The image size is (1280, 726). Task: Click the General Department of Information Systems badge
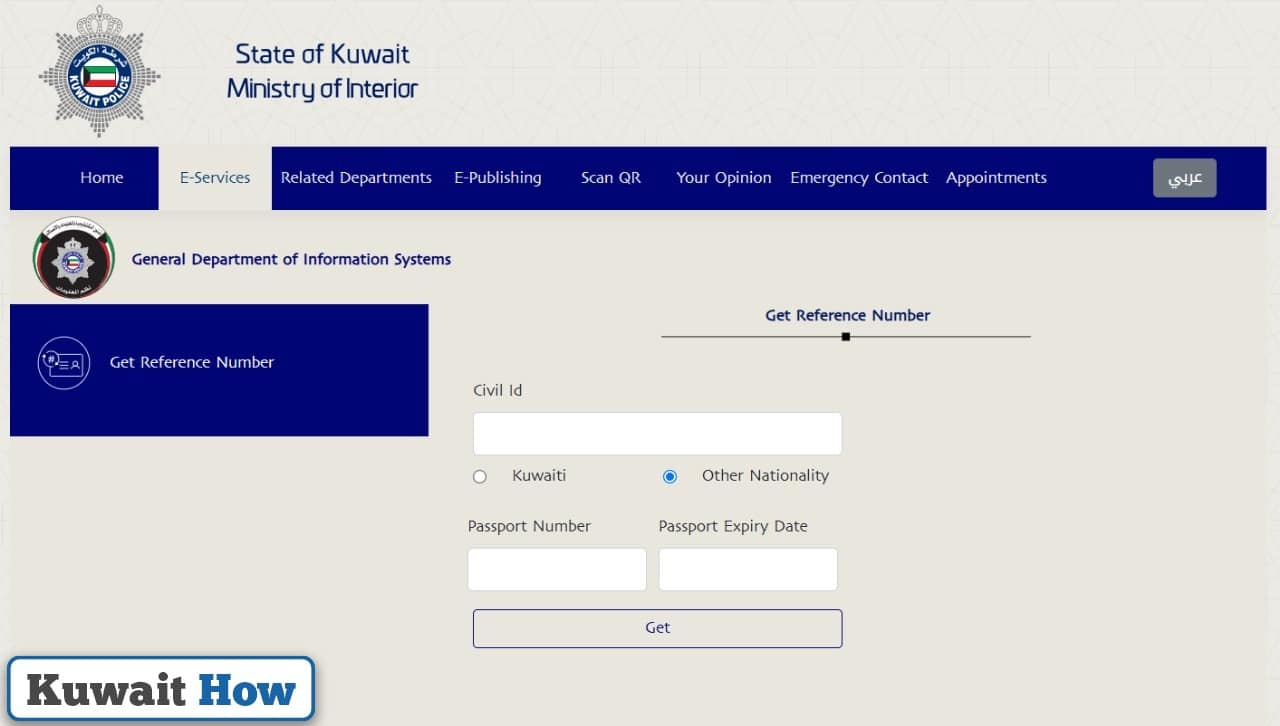point(72,257)
